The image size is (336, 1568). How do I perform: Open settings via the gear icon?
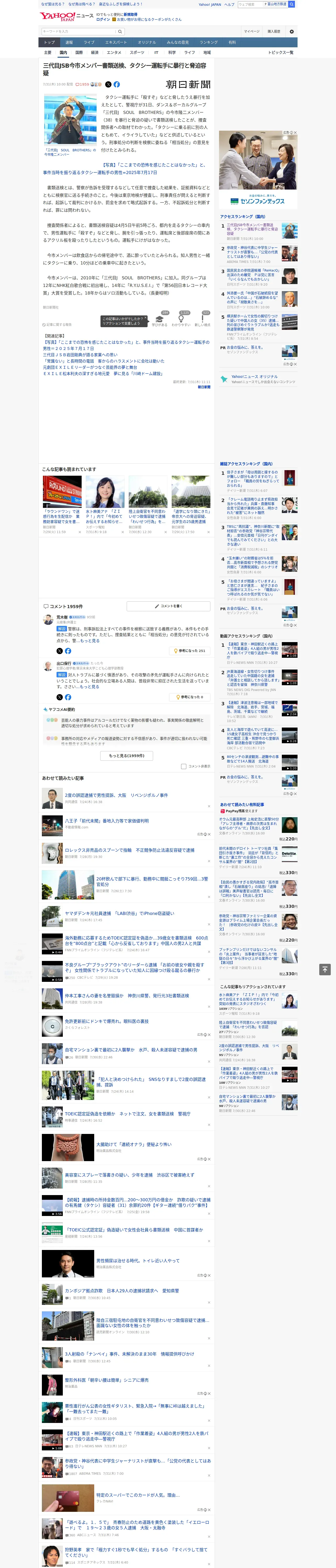(x=292, y=32)
